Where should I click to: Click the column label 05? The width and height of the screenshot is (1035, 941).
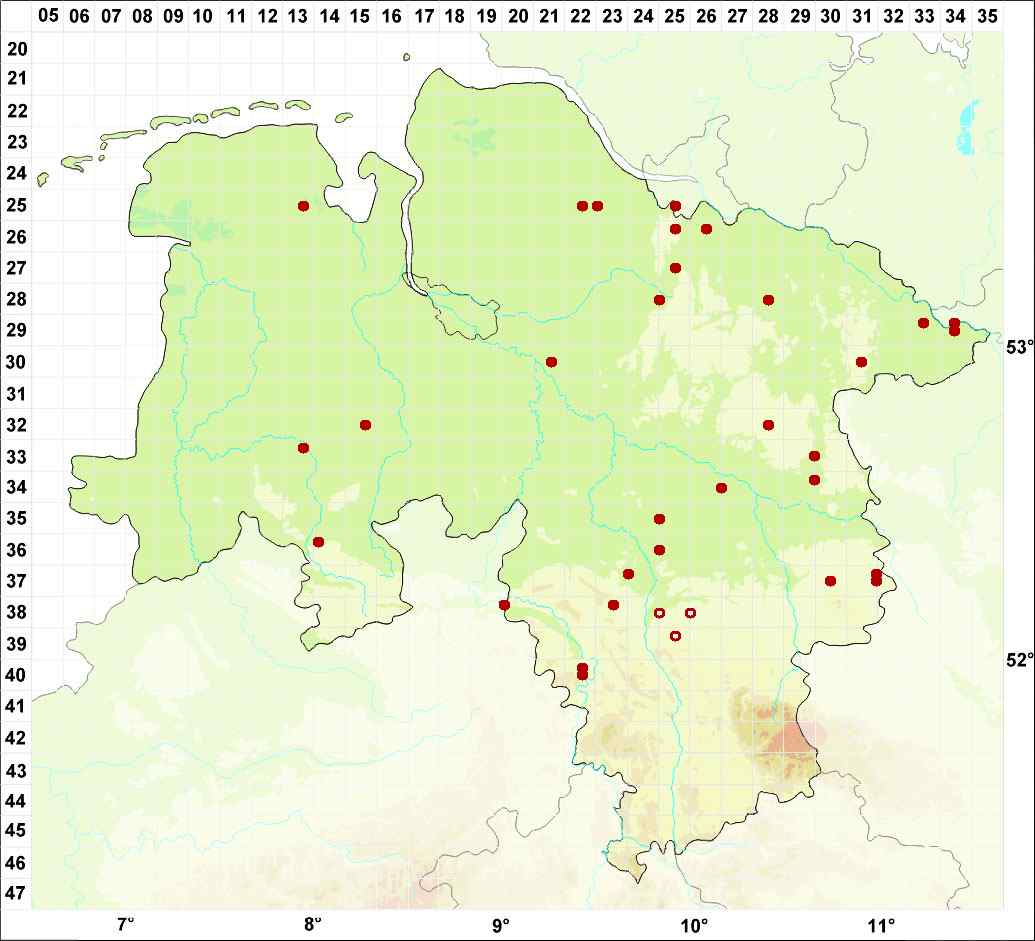point(48,15)
